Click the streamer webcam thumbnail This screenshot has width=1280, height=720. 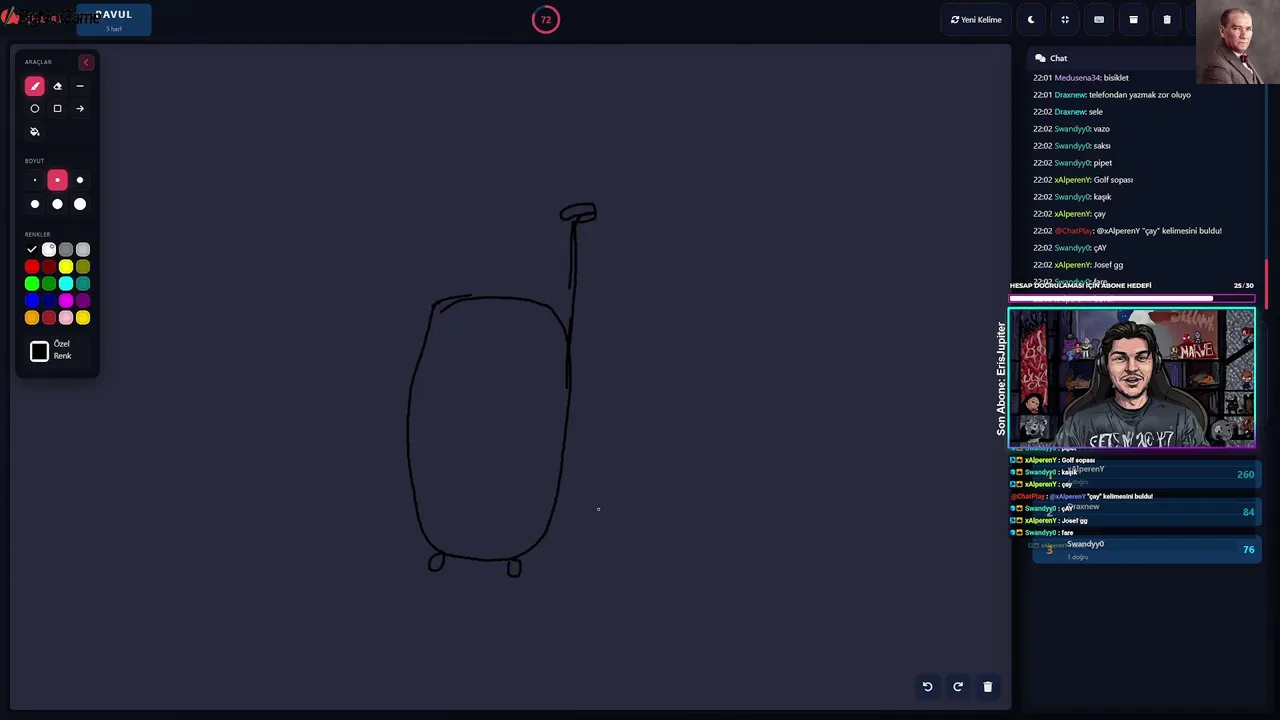tap(1131, 377)
